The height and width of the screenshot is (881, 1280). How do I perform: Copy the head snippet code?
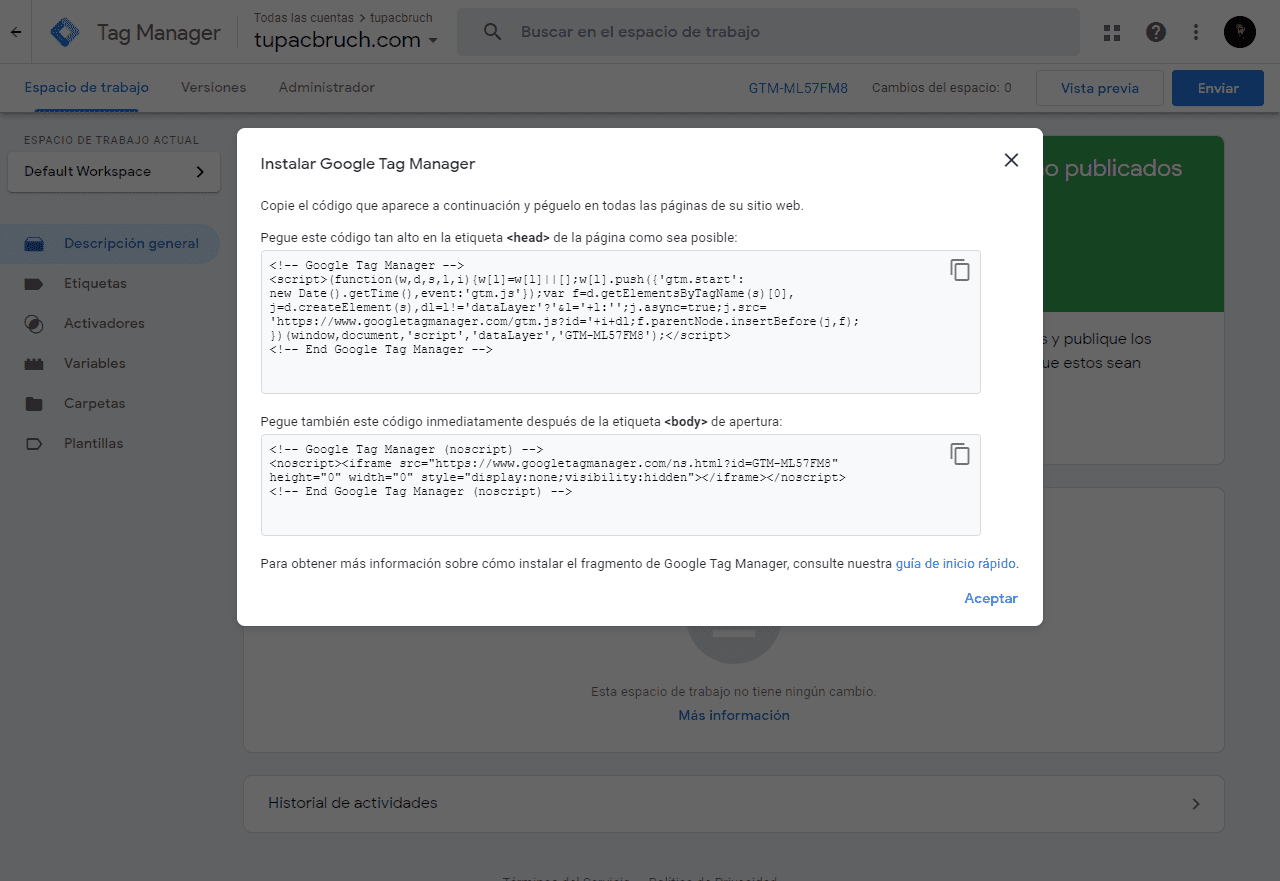tap(960, 270)
